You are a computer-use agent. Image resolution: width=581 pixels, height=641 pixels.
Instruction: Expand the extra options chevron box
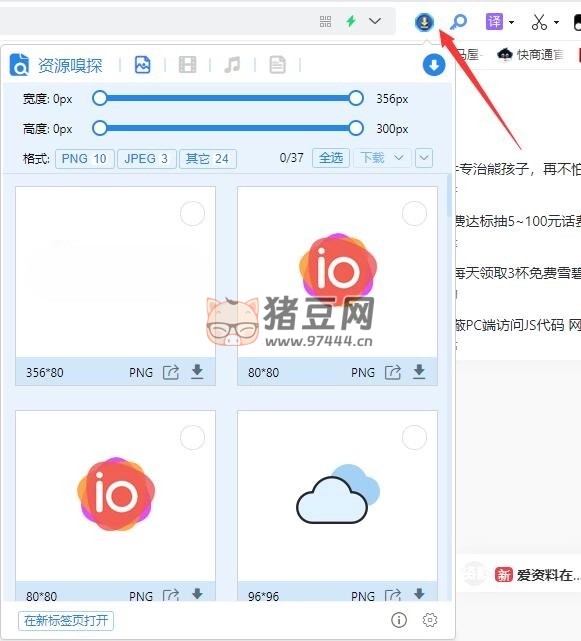point(424,158)
